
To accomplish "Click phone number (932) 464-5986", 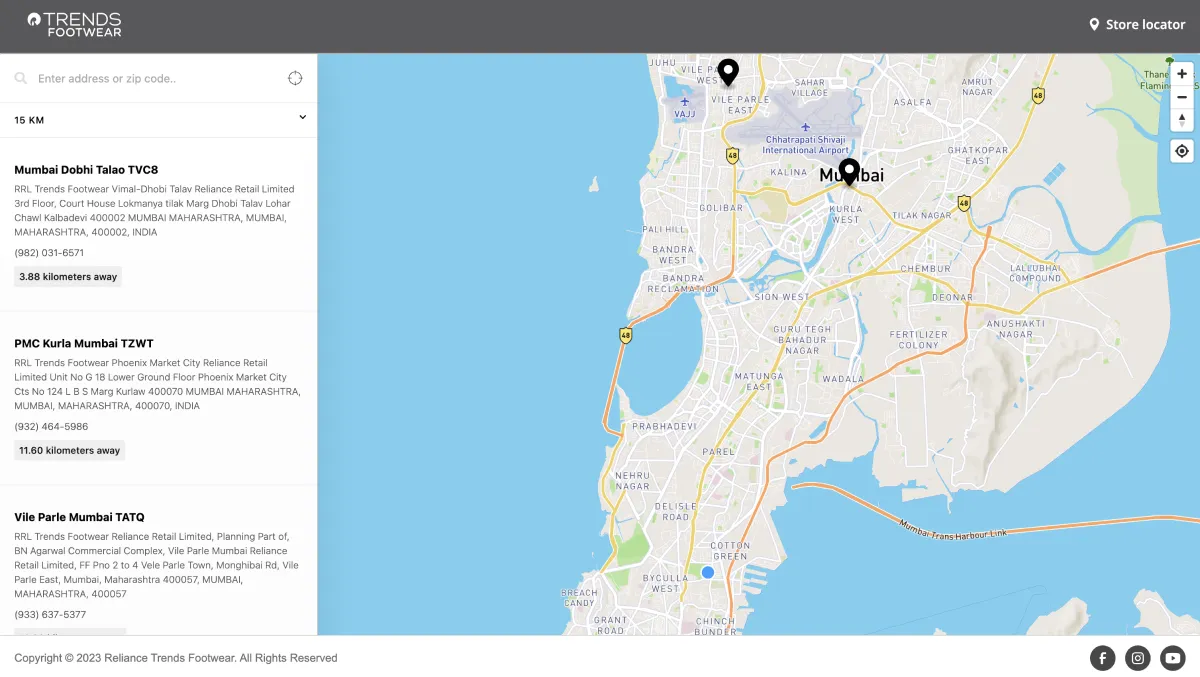I will tap(51, 427).
